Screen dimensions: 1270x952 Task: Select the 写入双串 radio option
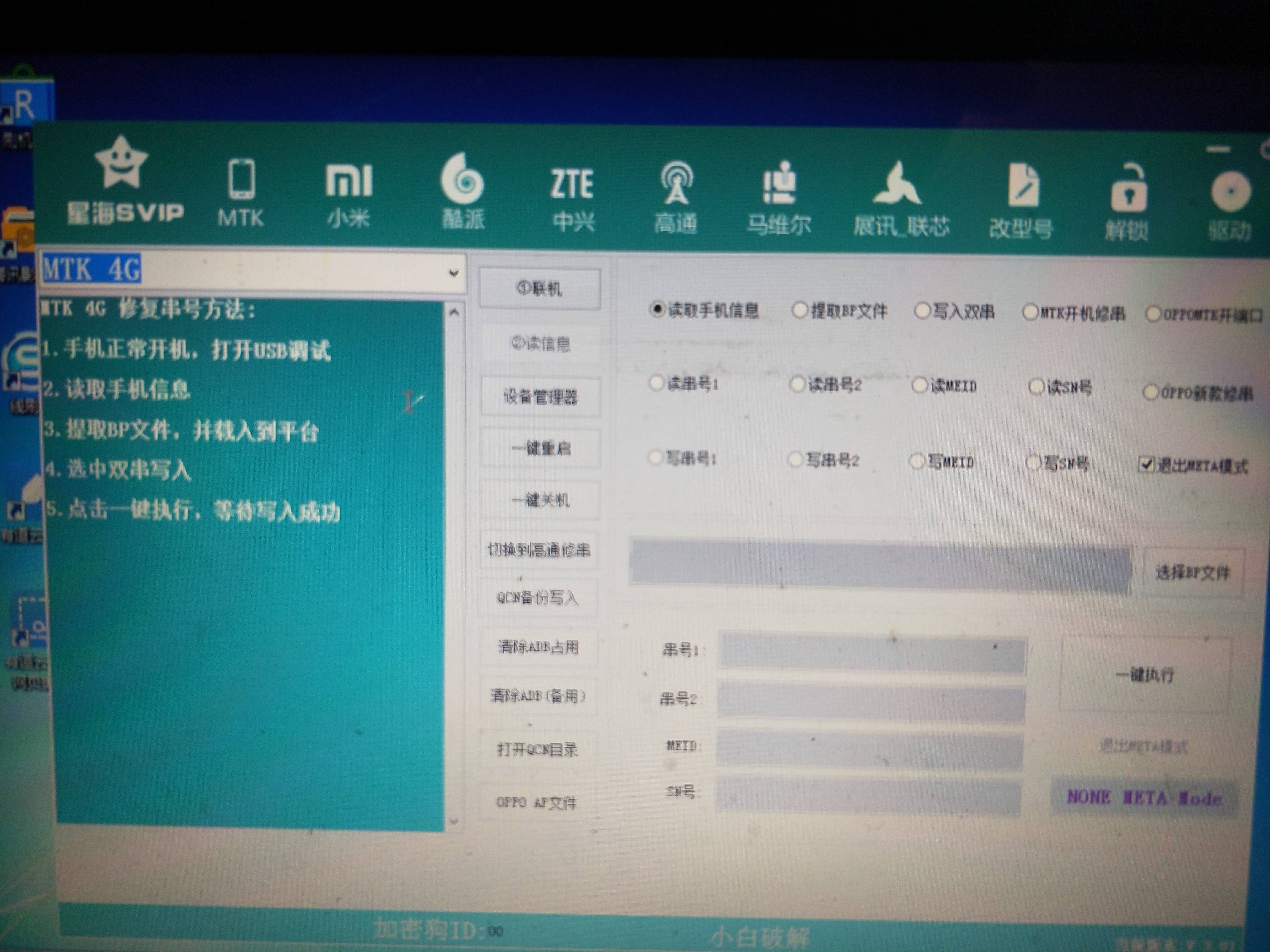pyautogui.click(x=954, y=312)
